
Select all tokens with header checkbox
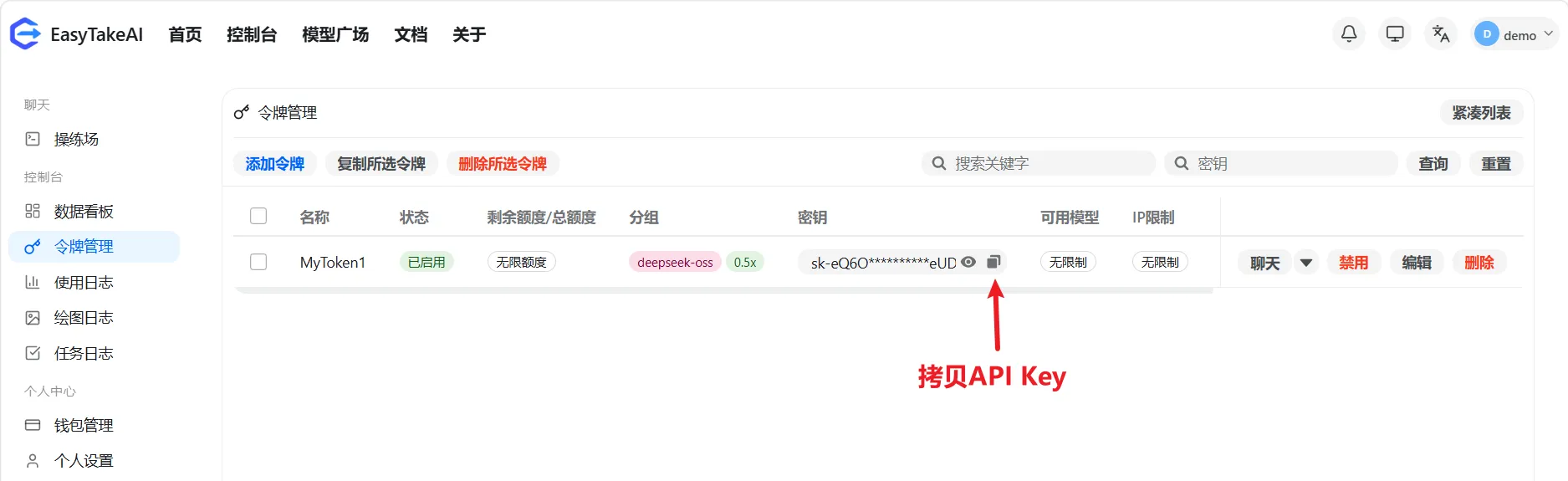pos(258,216)
